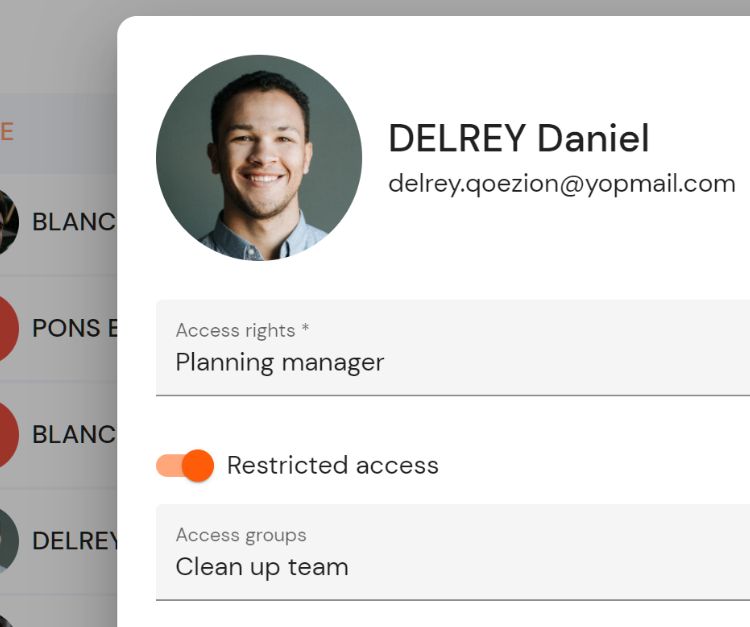Toggle the Restricted access switch
750x627 pixels.
185,465
